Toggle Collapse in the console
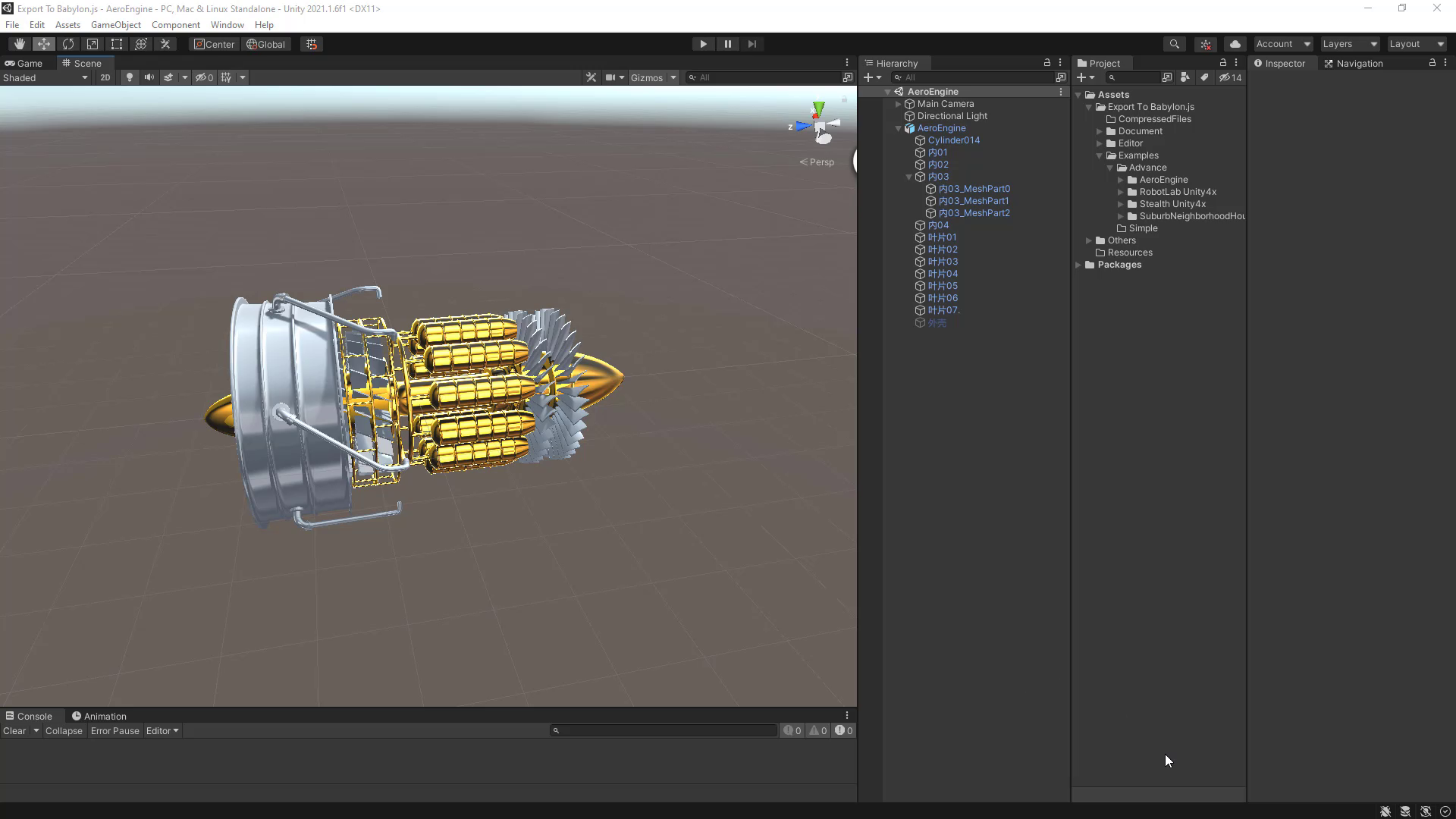The width and height of the screenshot is (1456, 819). tap(64, 730)
